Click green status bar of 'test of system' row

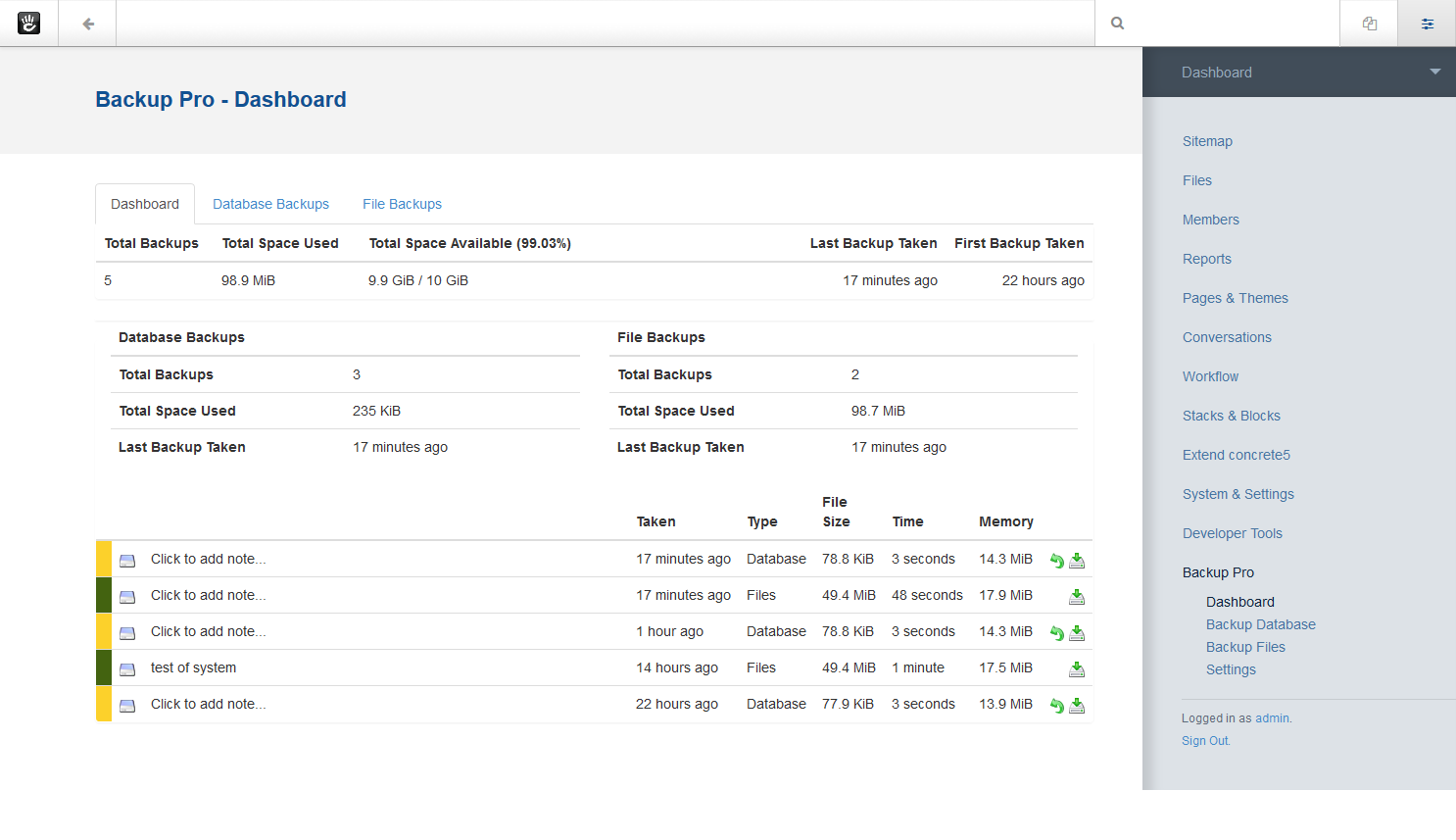point(104,667)
